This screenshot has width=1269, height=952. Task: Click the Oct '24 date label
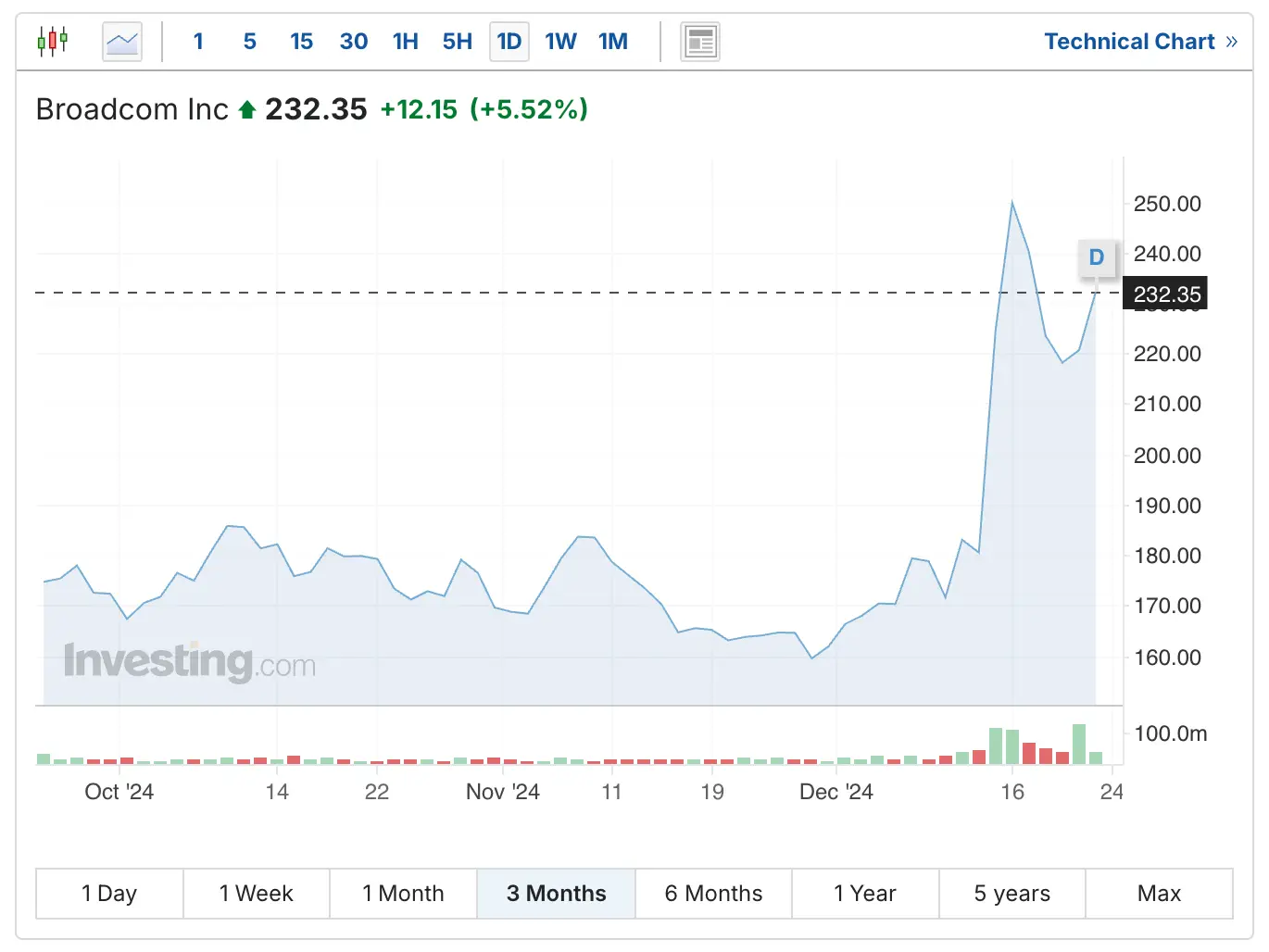(x=119, y=792)
